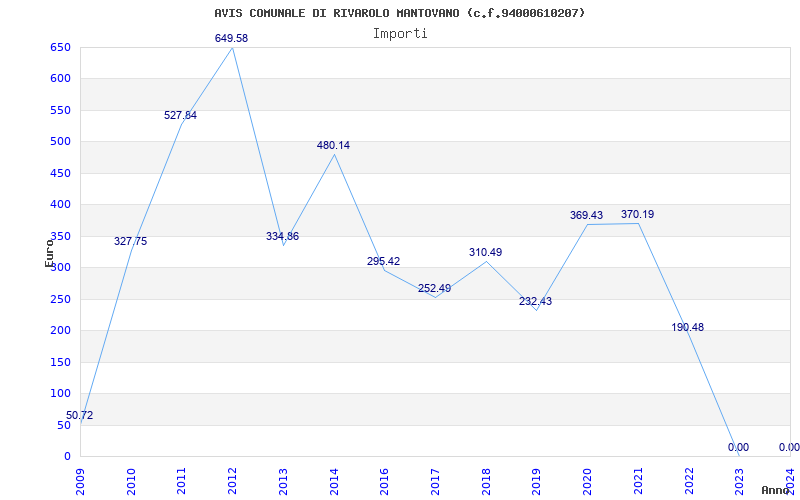Click the 2013 x-axis year label
Image resolution: width=800 pixels, height=500 pixels.
click(x=283, y=481)
